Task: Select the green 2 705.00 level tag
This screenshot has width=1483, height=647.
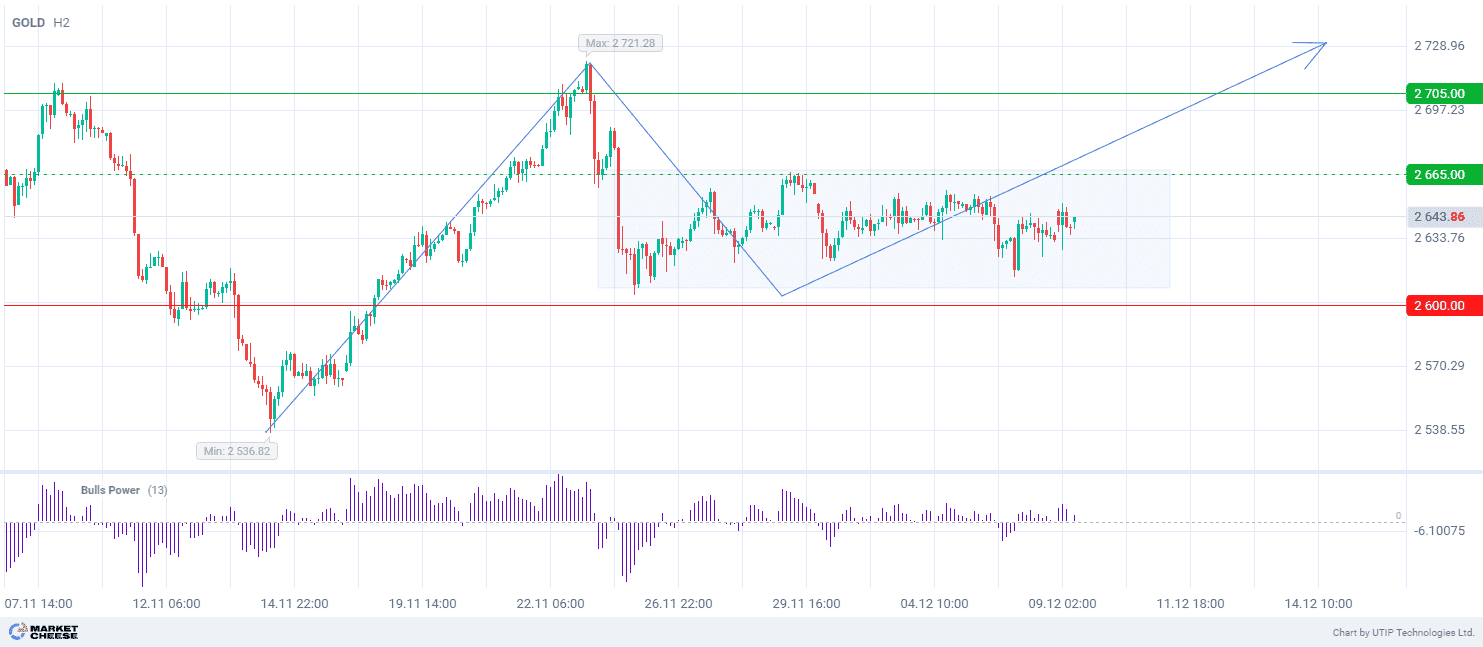Action: (1441, 93)
